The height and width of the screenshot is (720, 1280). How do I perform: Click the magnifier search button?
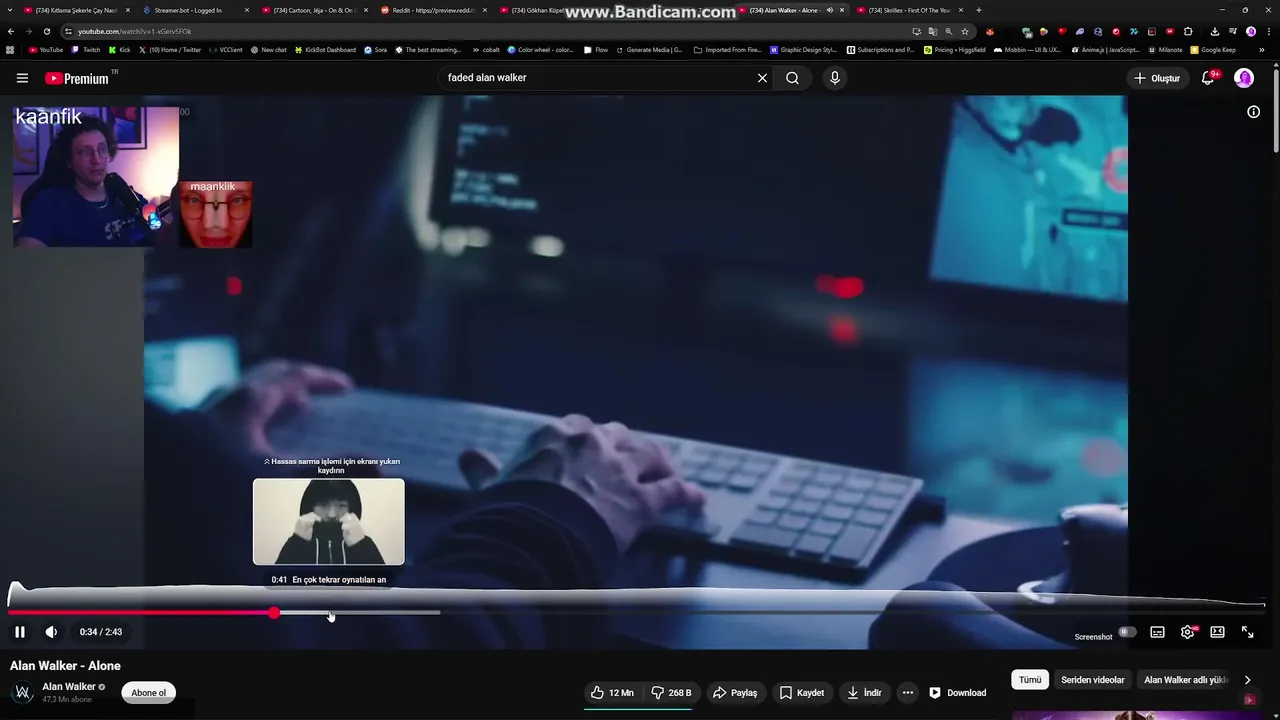click(x=792, y=78)
